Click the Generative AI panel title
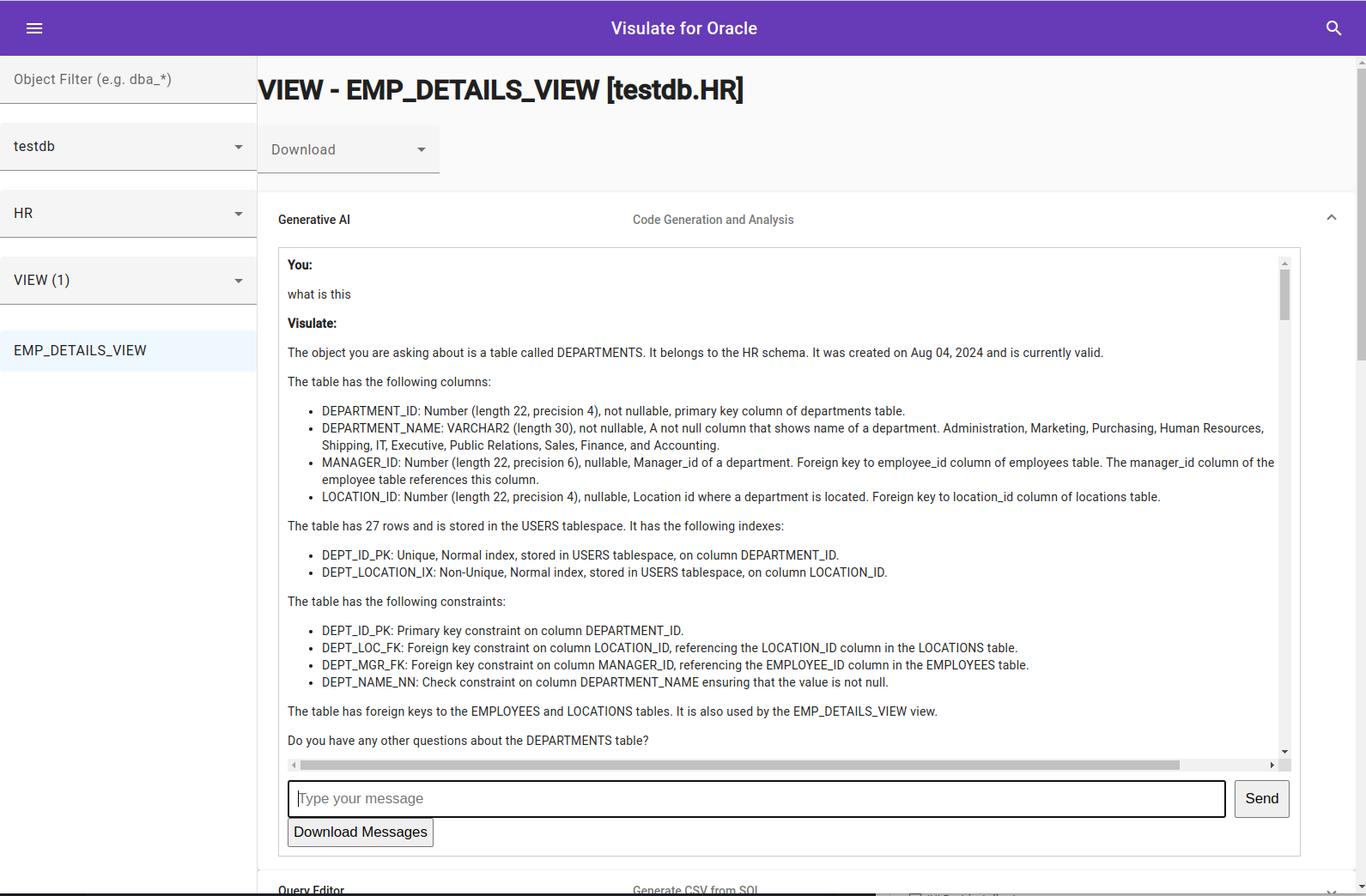Viewport: 1366px width, 896px height. pos(314,220)
